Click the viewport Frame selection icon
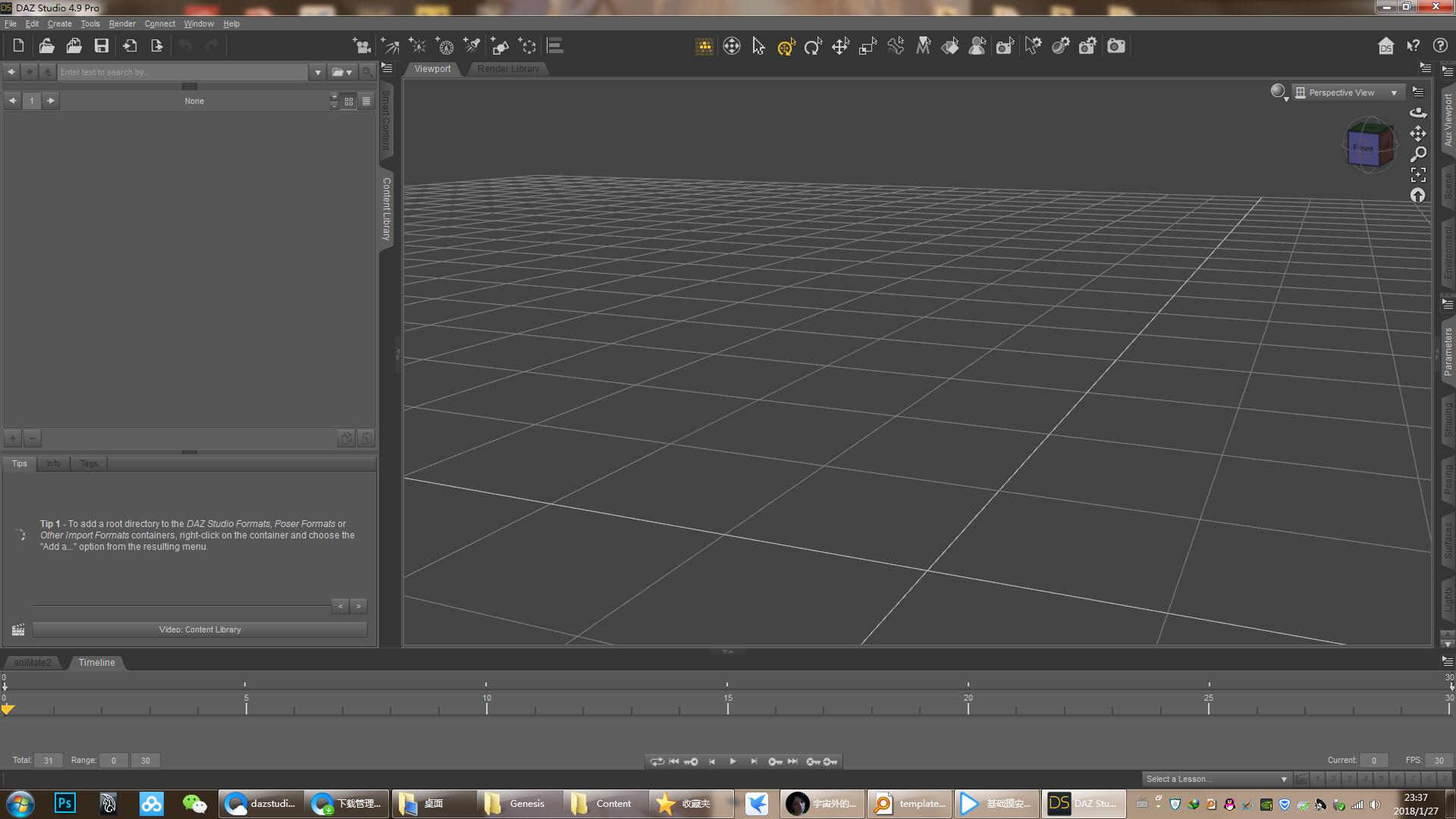Image resolution: width=1456 pixels, height=819 pixels. pyautogui.click(x=1418, y=174)
